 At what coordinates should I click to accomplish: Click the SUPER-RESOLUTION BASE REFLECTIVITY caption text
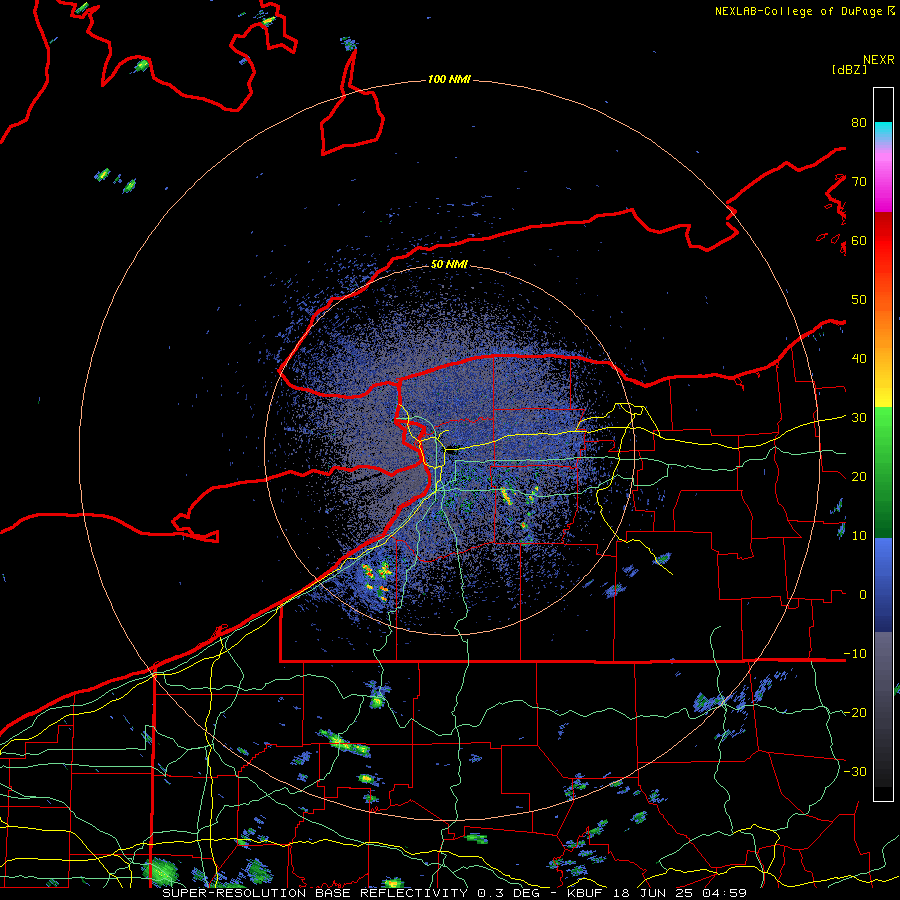[315, 893]
